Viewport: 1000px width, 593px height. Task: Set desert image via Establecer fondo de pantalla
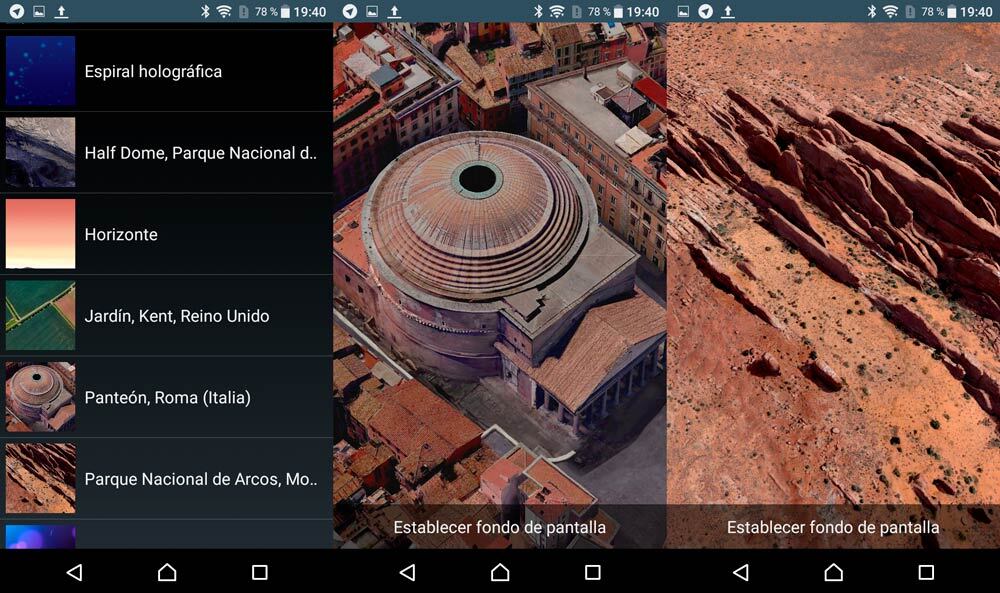(833, 527)
